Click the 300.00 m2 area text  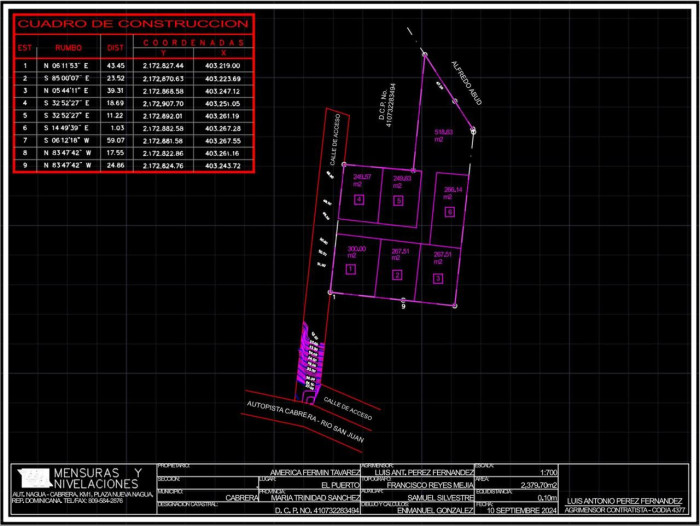click(x=356, y=250)
